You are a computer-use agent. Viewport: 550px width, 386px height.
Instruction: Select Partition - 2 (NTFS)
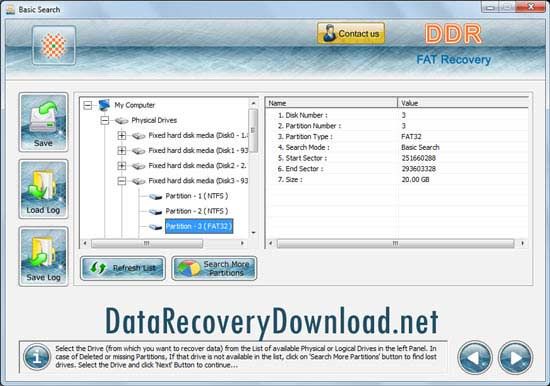[x=196, y=211]
